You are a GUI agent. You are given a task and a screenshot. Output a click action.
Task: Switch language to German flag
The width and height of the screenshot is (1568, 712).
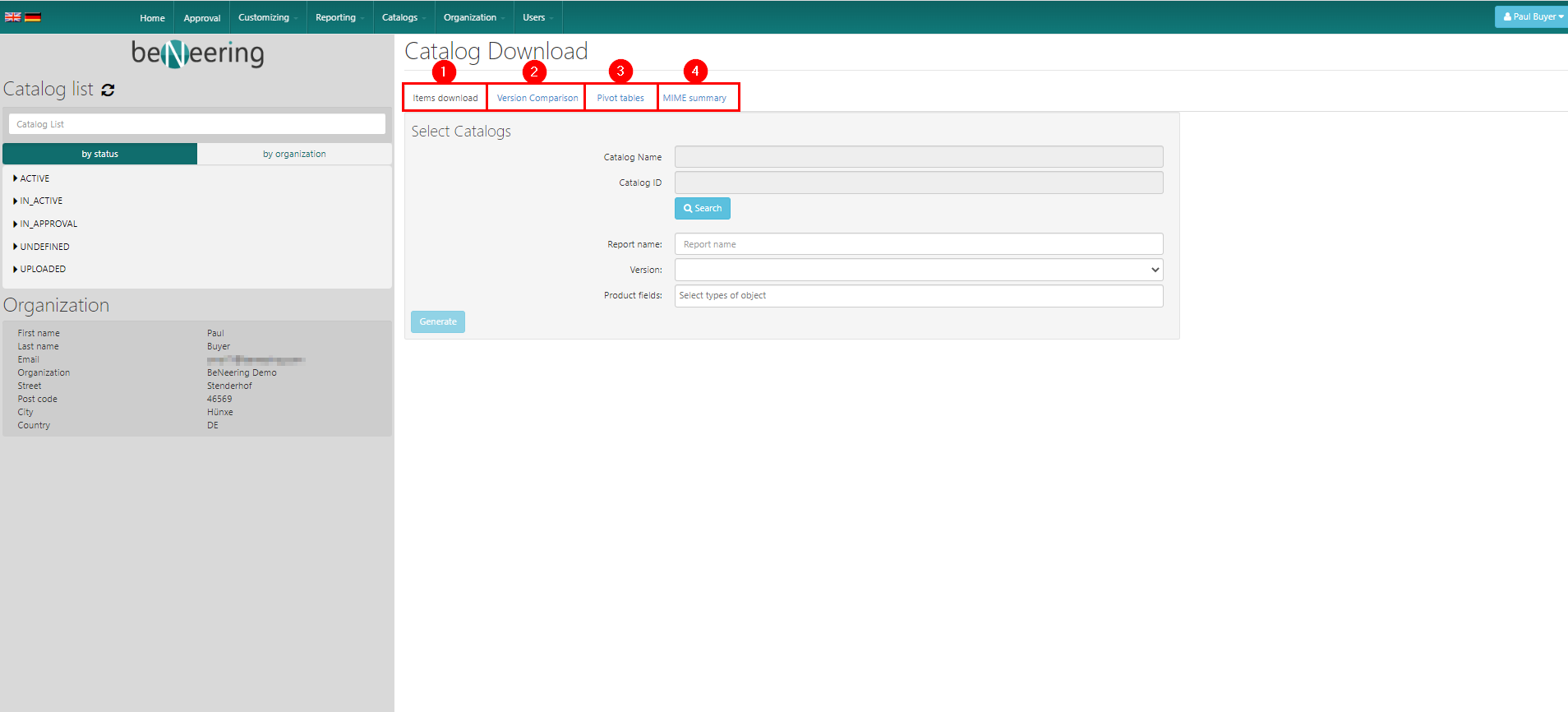click(33, 17)
